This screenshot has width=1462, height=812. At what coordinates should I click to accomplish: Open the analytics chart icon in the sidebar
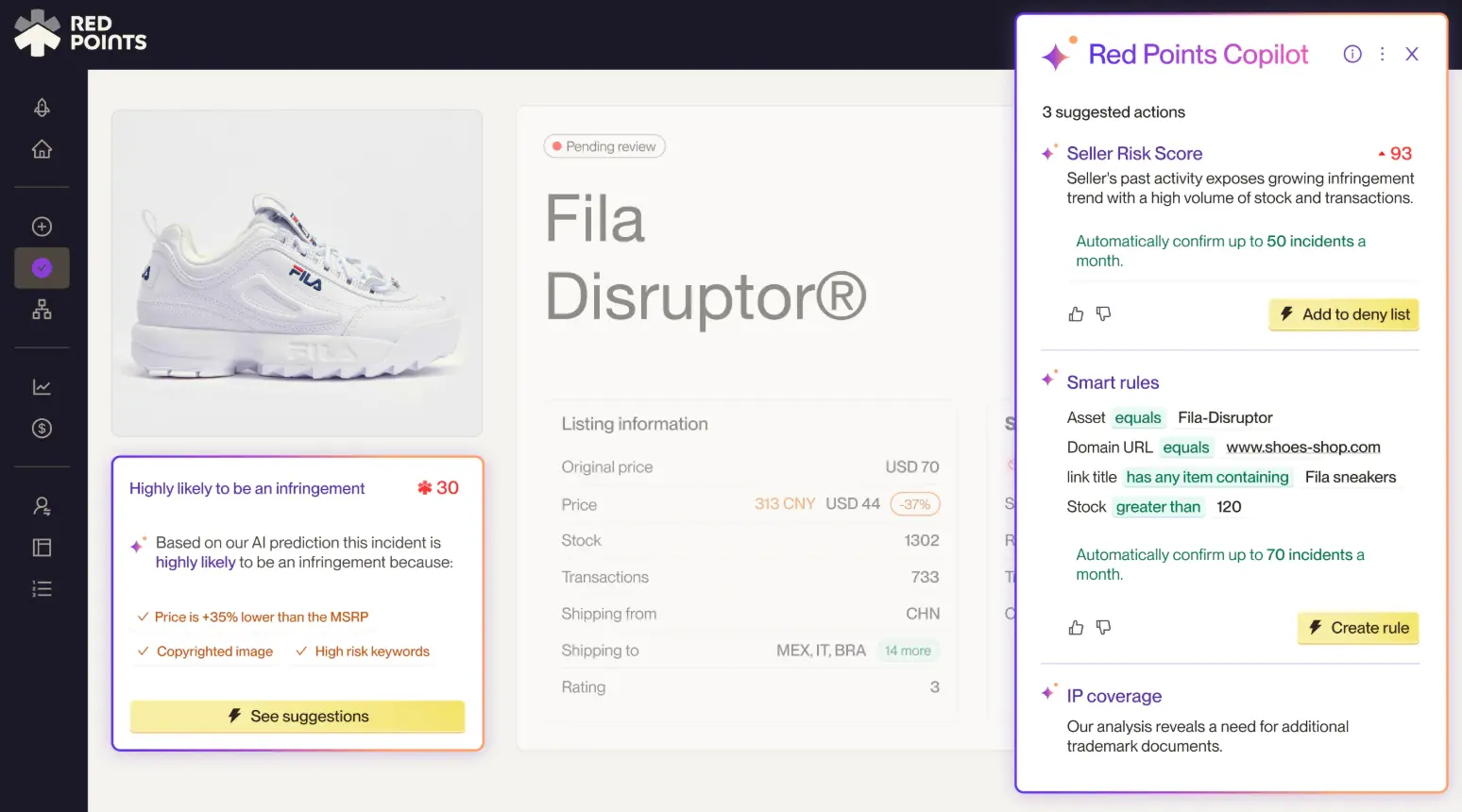(x=42, y=386)
